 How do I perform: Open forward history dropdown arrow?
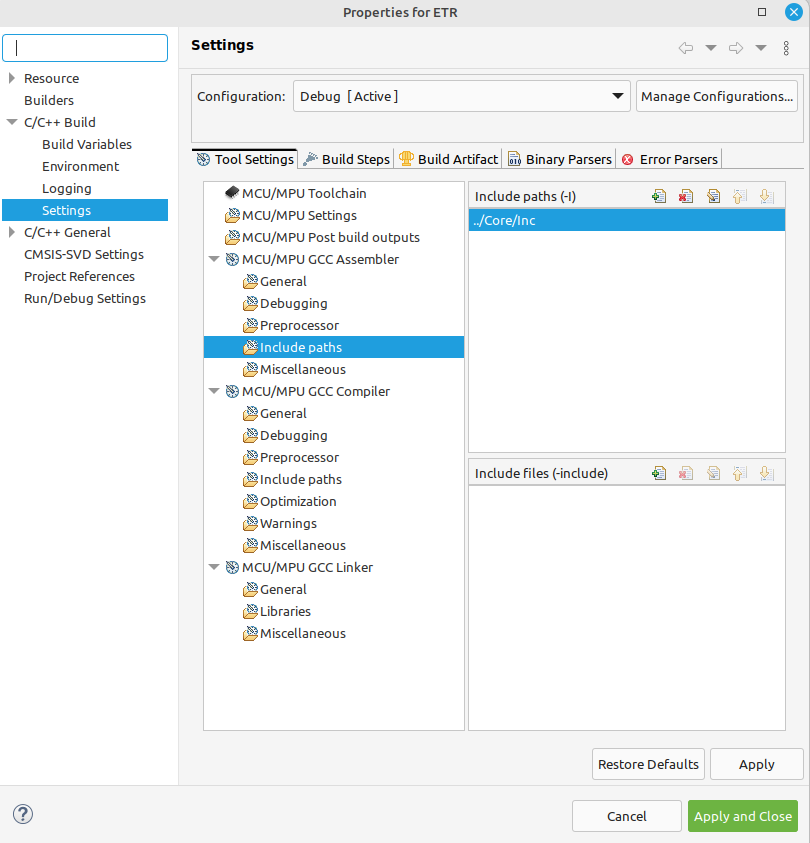coord(761,48)
